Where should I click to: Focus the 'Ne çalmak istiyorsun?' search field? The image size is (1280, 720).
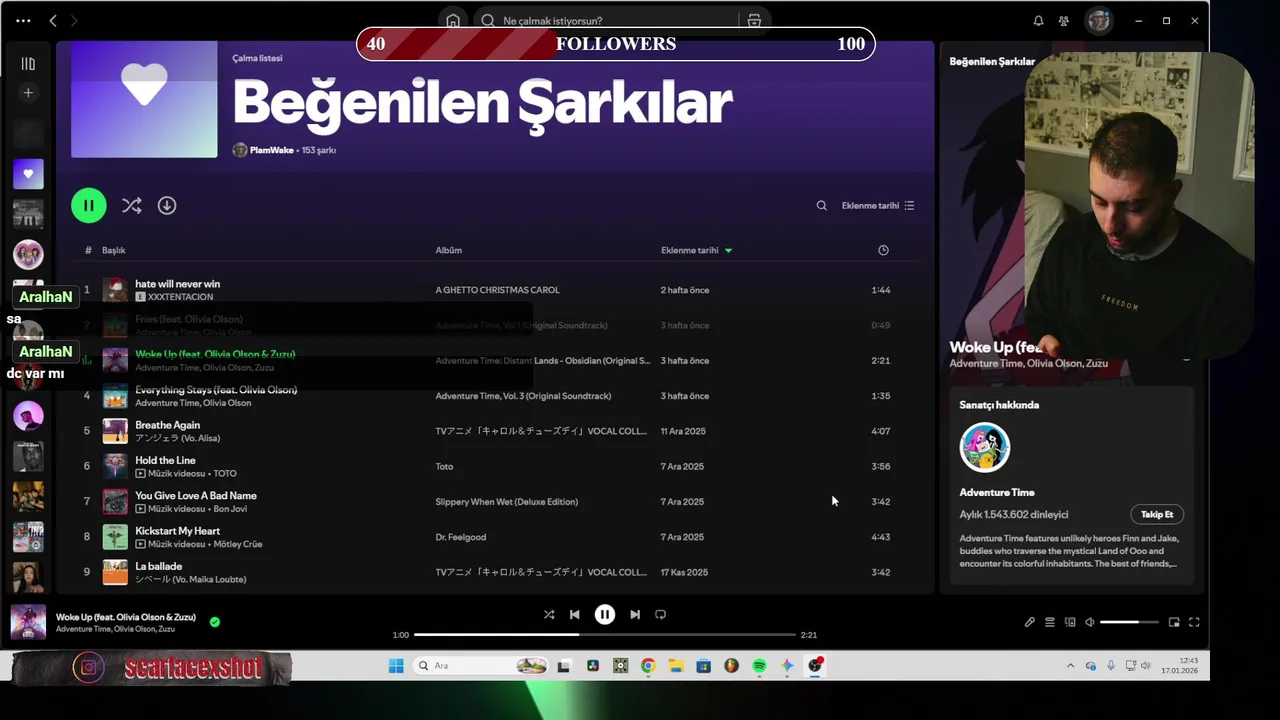[607, 21]
